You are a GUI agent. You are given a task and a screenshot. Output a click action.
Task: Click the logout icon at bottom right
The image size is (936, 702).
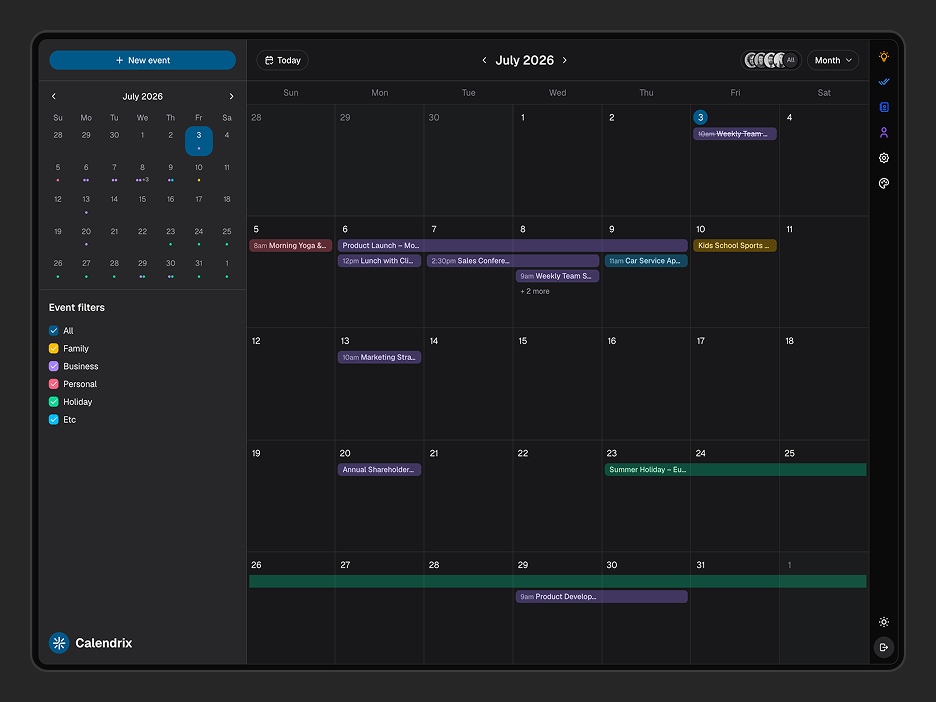coord(883,647)
